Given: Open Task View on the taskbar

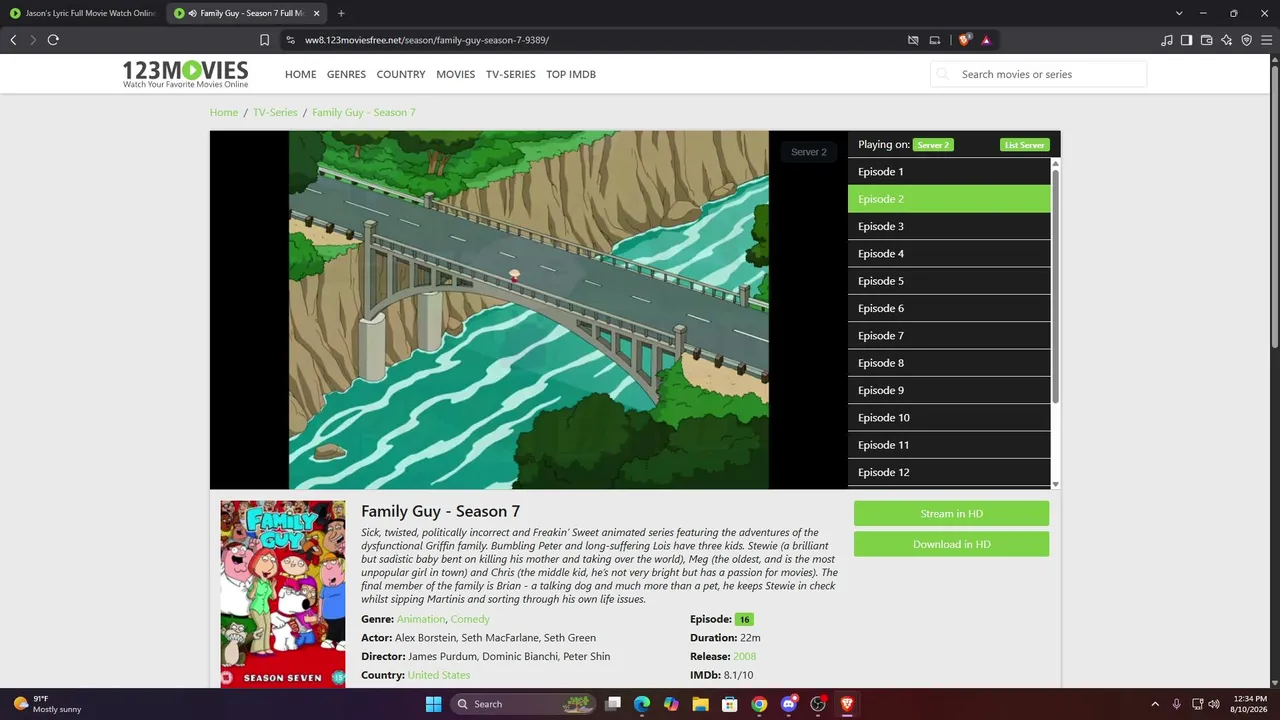Looking at the screenshot, I should coord(613,704).
